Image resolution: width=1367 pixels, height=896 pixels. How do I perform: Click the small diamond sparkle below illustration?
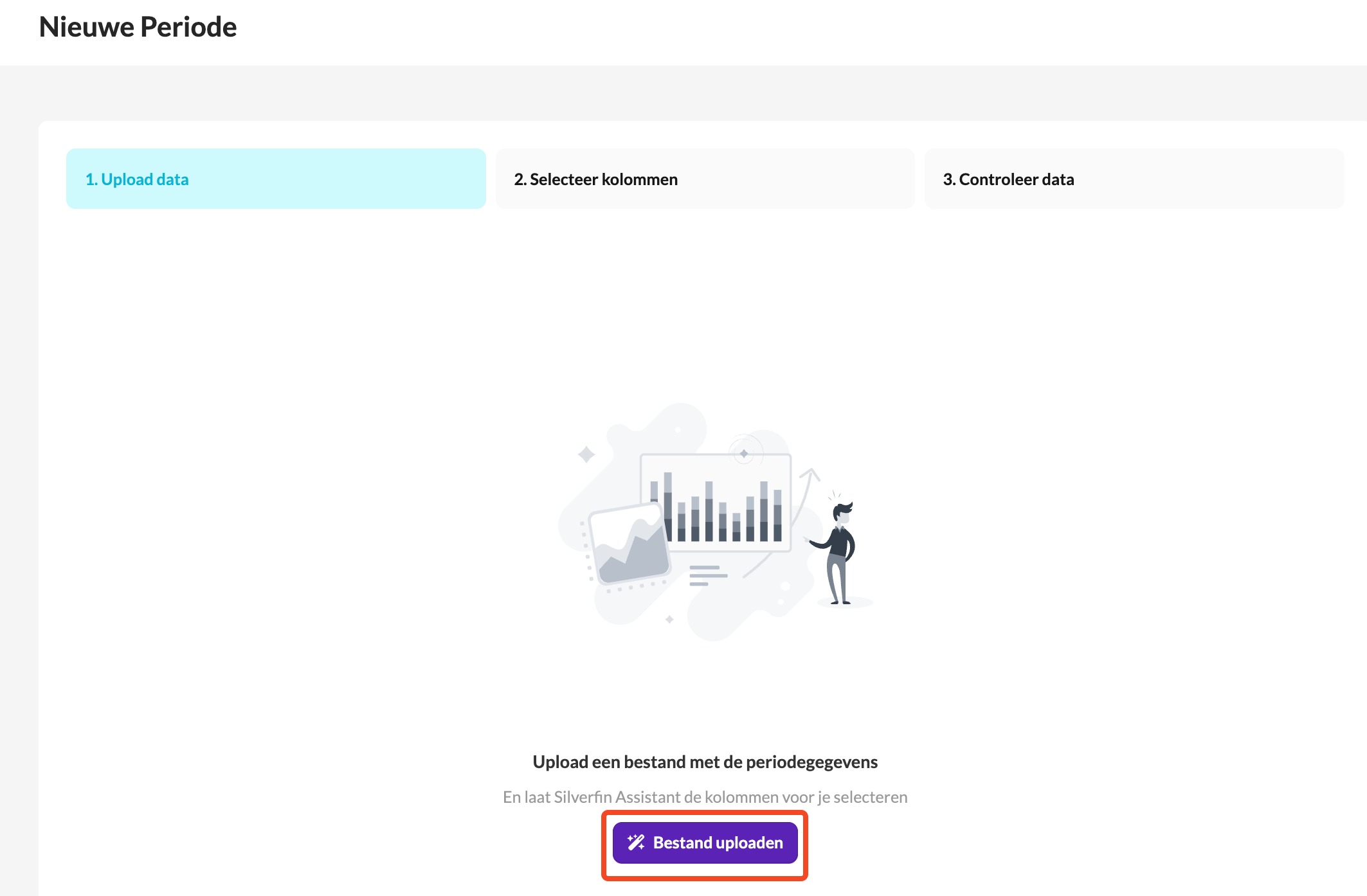click(669, 620)
